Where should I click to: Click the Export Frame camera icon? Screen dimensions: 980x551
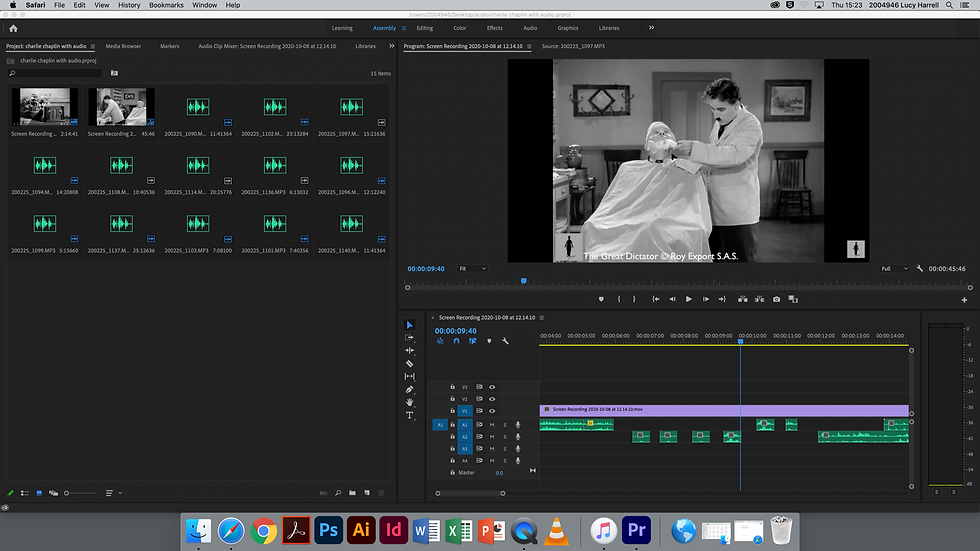pos(776,299)
